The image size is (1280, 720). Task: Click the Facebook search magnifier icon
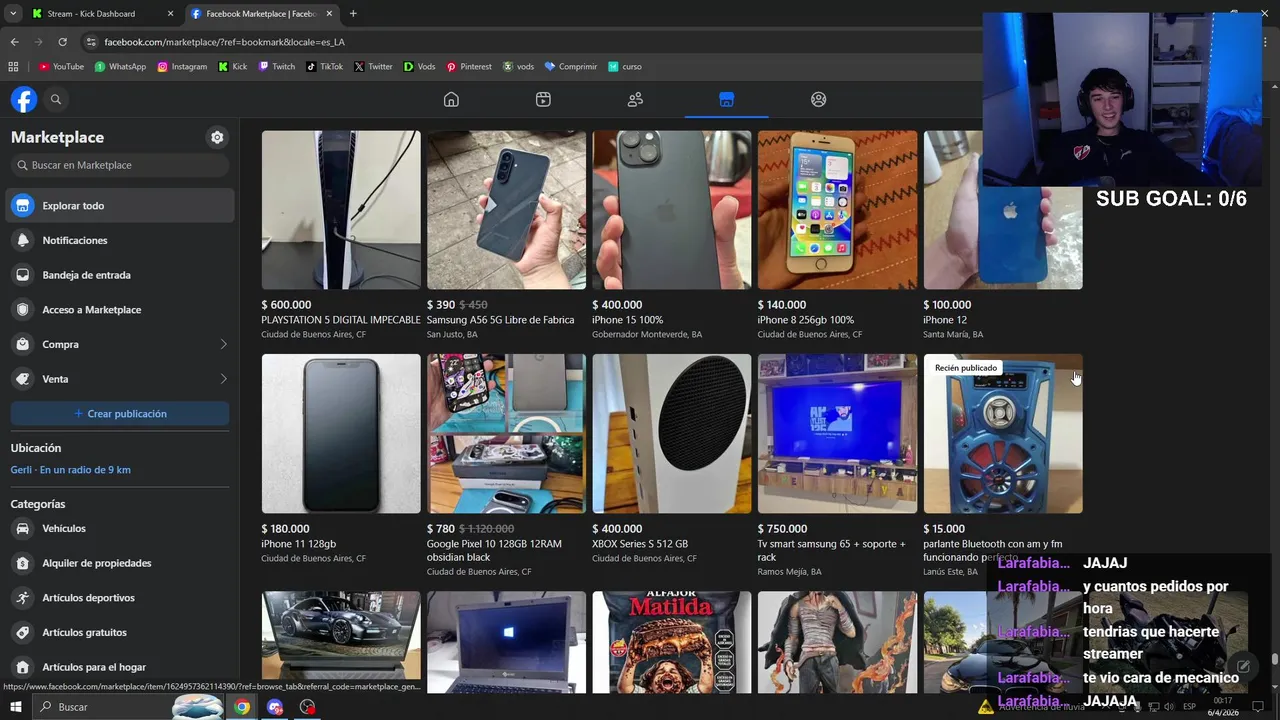click(56, 99)
